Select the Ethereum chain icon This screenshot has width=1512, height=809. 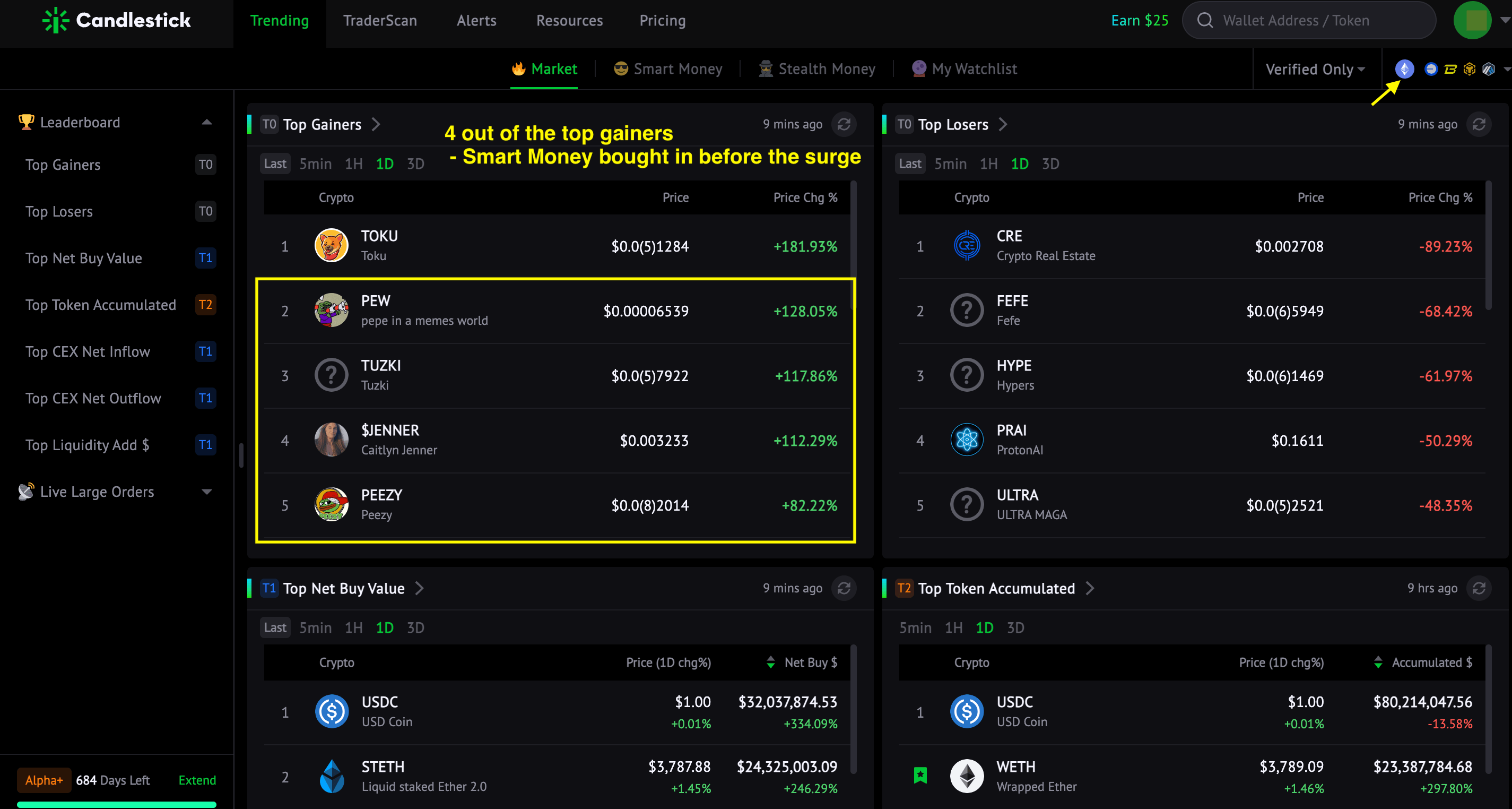click(1404, 68)
